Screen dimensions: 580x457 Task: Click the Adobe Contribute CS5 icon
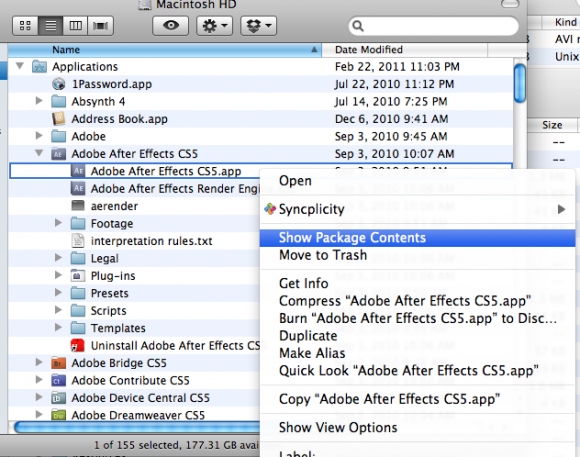[58, 380]
